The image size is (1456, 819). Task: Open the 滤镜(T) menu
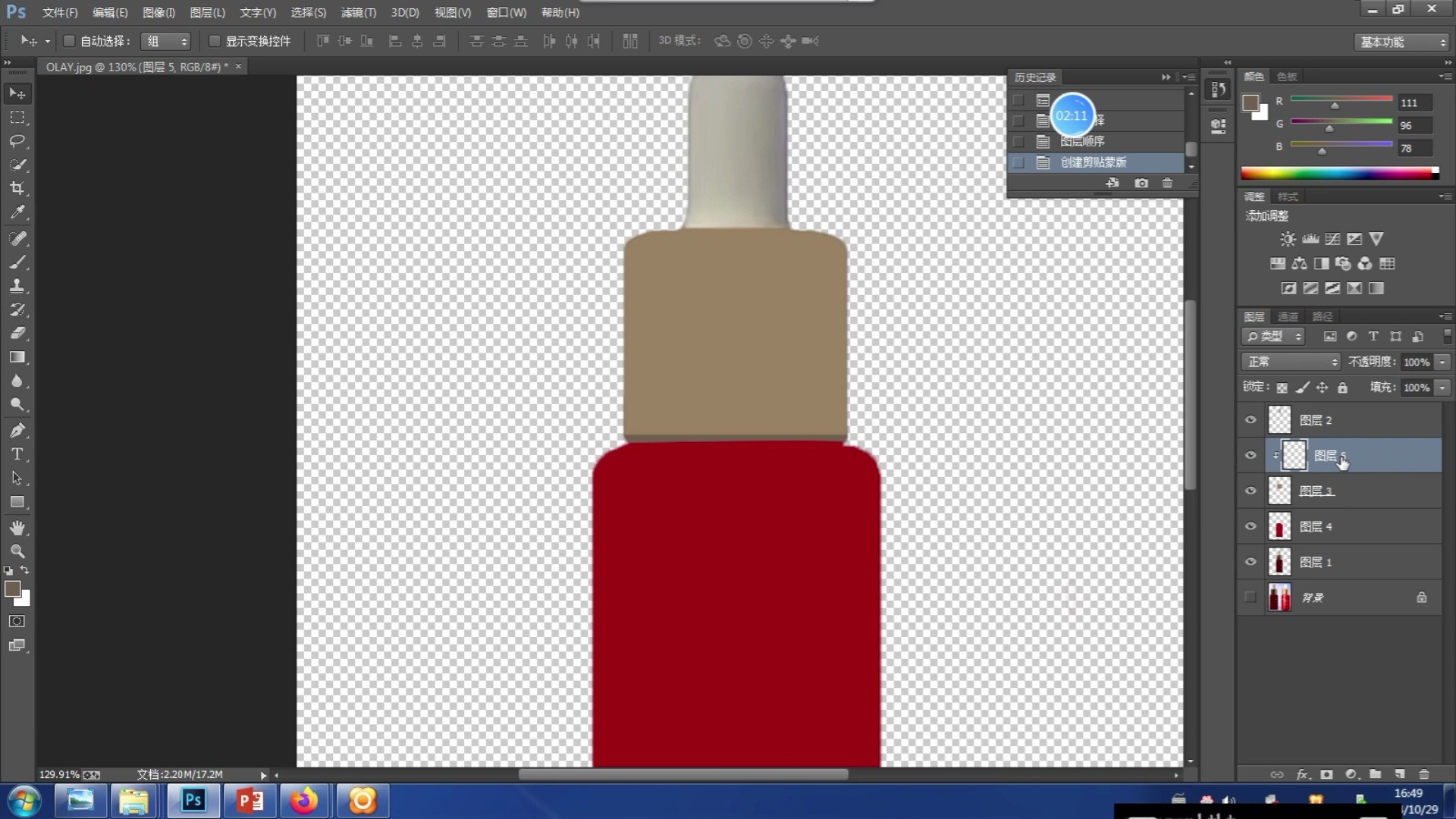click(358, 12)
